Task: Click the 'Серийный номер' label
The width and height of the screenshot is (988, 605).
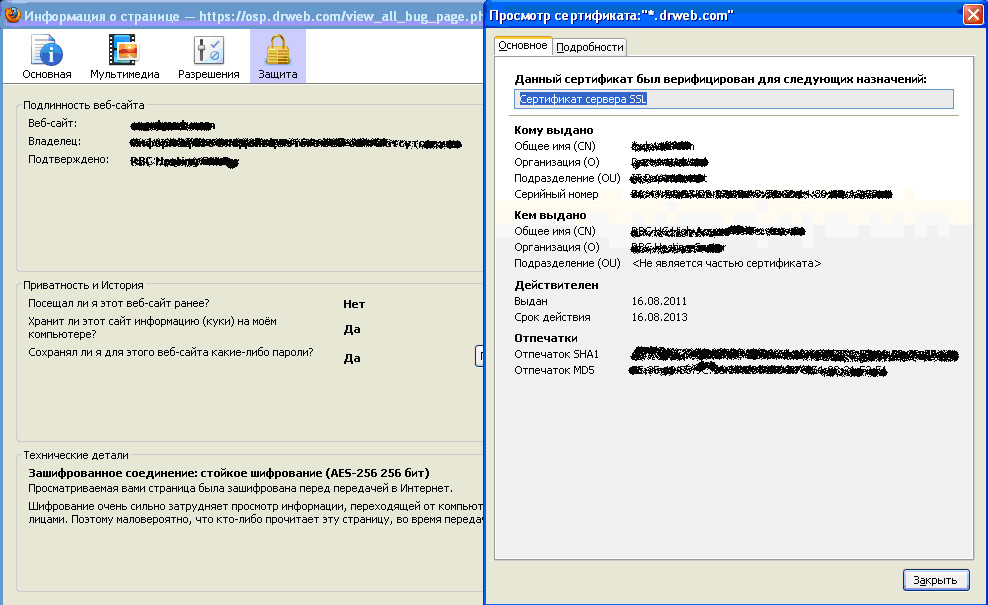Action: point(556,194)
